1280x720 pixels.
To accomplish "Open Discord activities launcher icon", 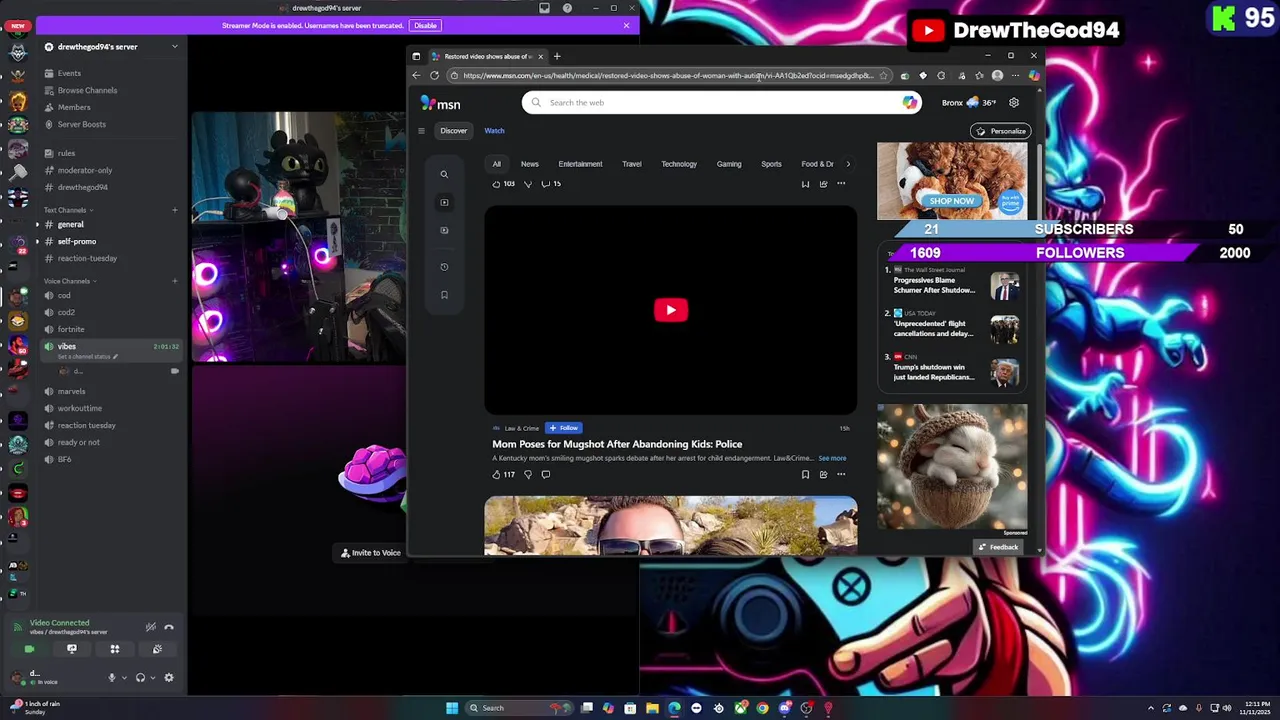I will [115, 649].
